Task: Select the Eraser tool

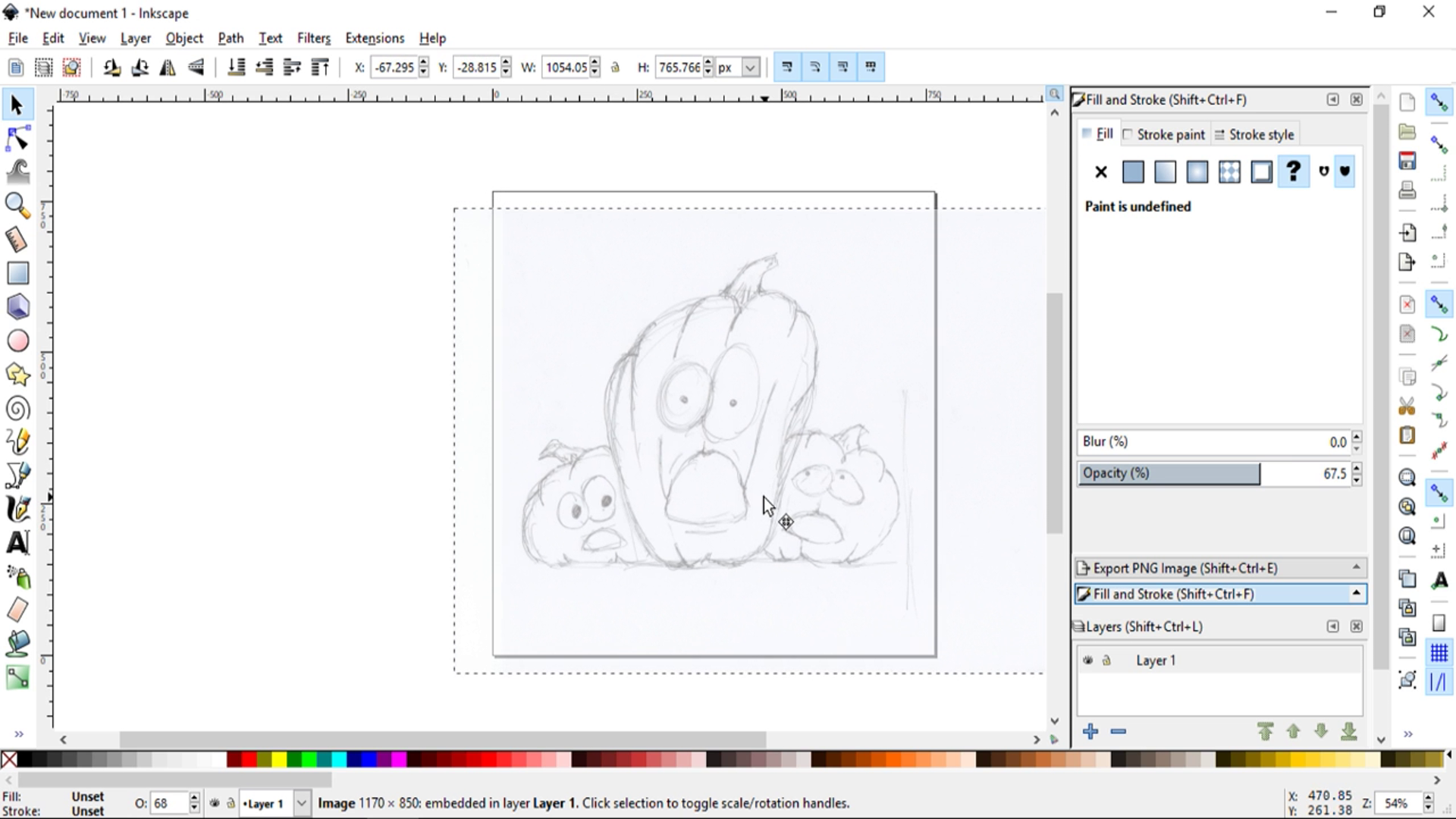Action: (x=17, y=610)
